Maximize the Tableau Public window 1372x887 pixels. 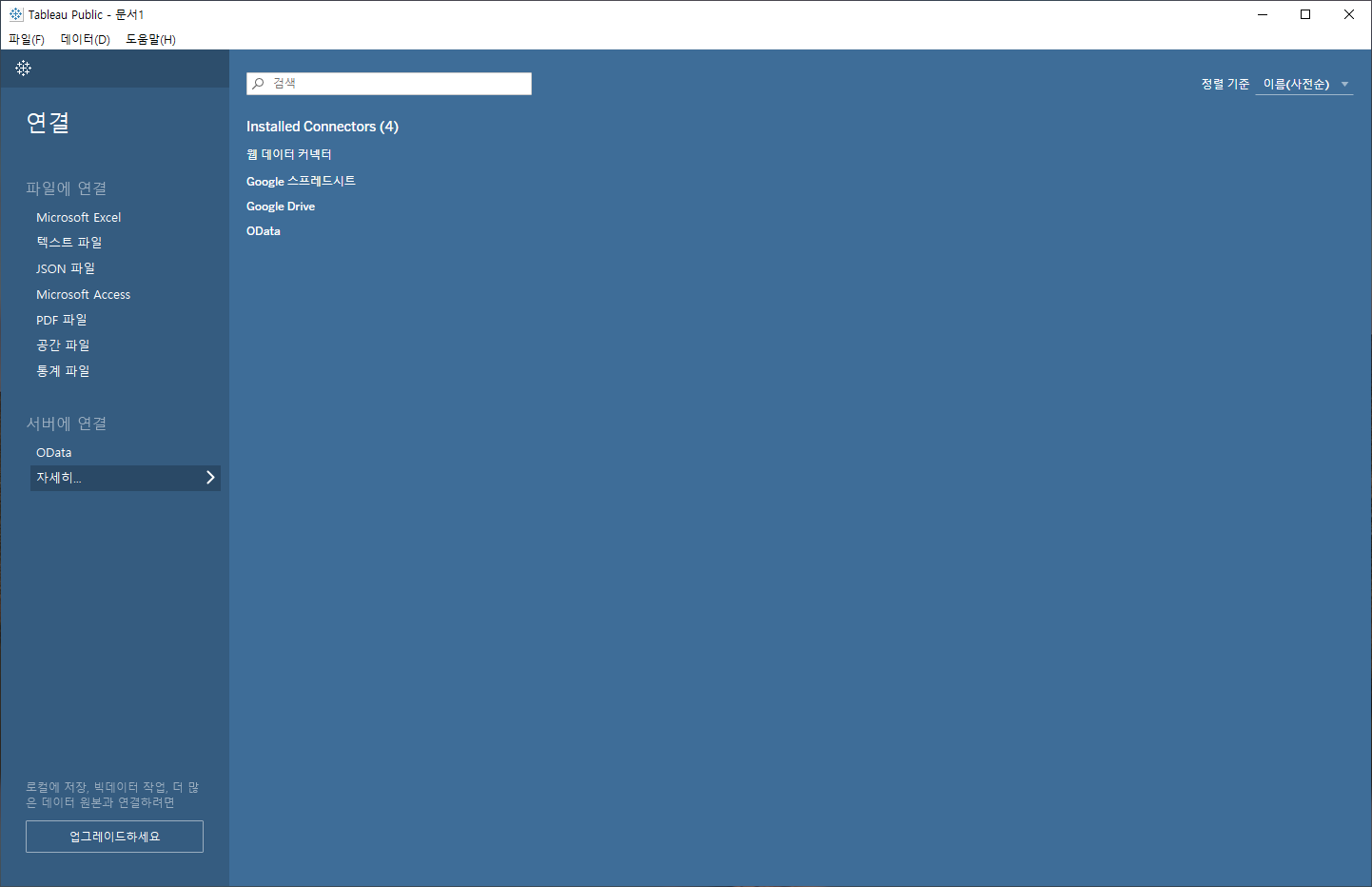click(x=1305, y=14)
